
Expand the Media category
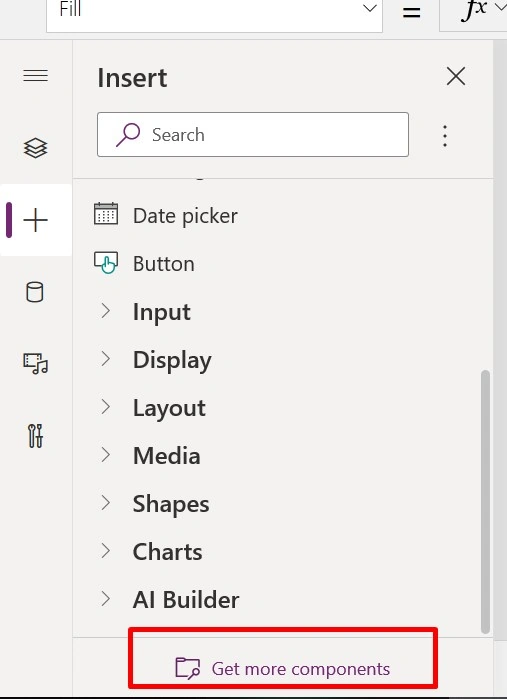pyautogui.click(x=106, y=455)
